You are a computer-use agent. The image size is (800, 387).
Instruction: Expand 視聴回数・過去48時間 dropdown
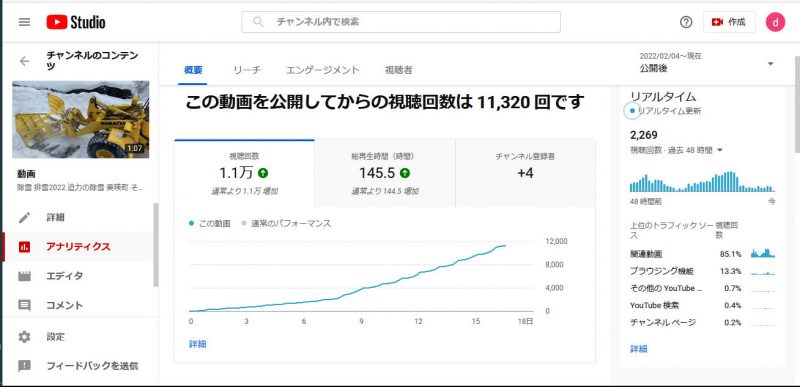click(677, 150)
